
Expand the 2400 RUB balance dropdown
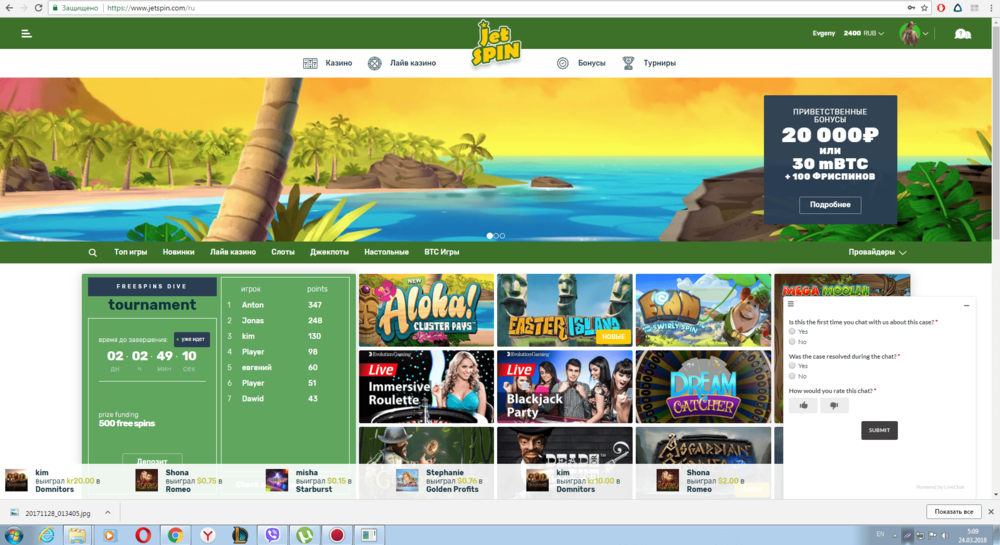[881, 34]
